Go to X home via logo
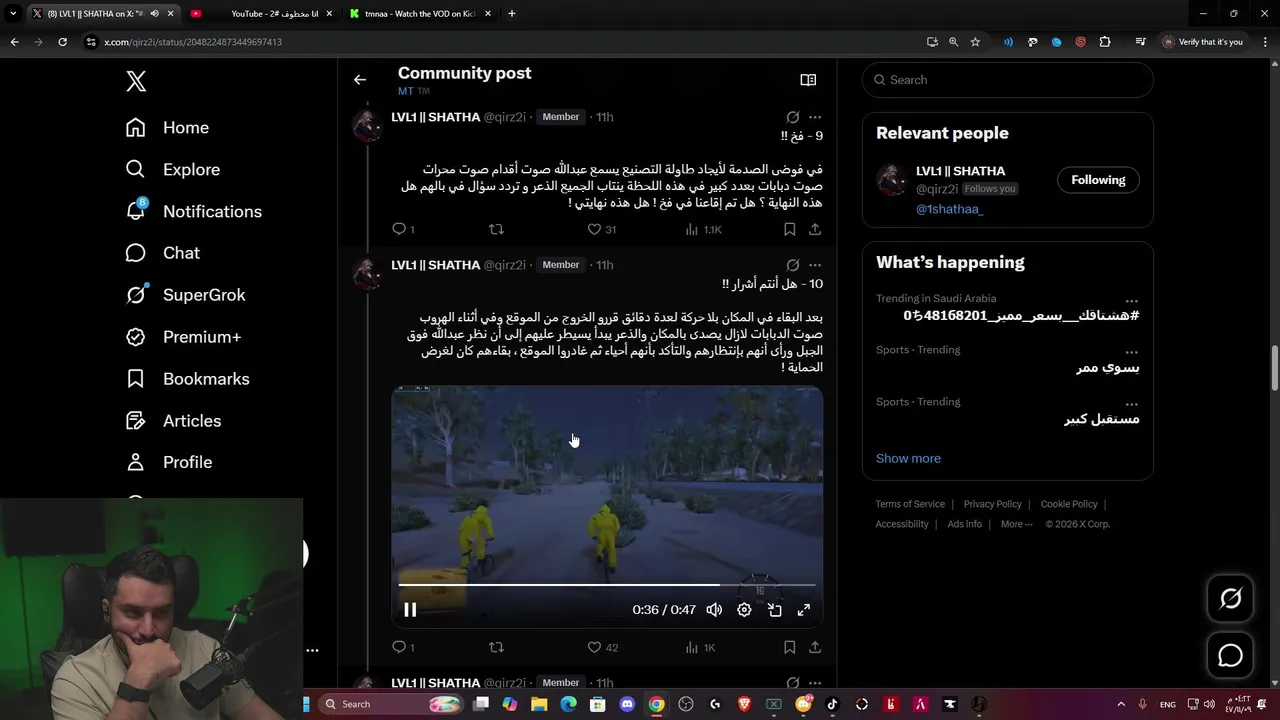 tap(136, 81)
